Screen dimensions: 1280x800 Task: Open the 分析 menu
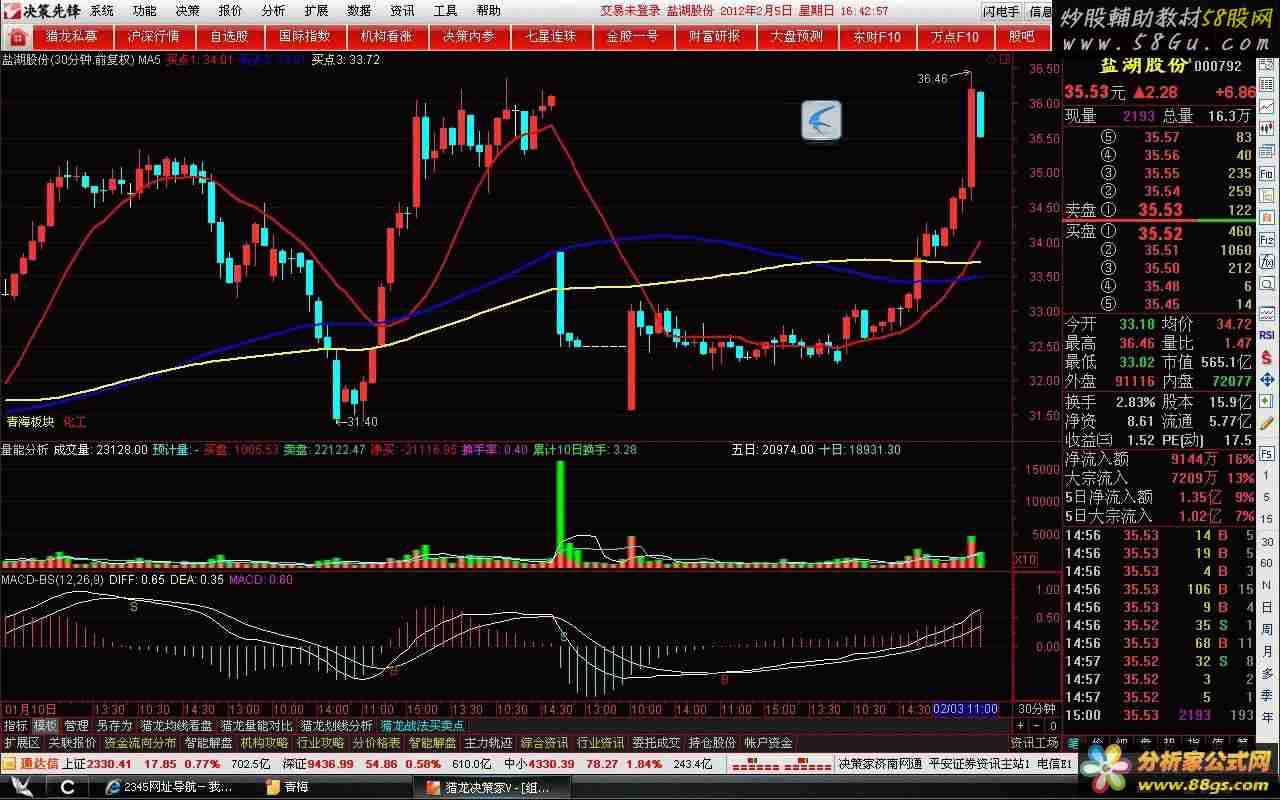(273, 11)
